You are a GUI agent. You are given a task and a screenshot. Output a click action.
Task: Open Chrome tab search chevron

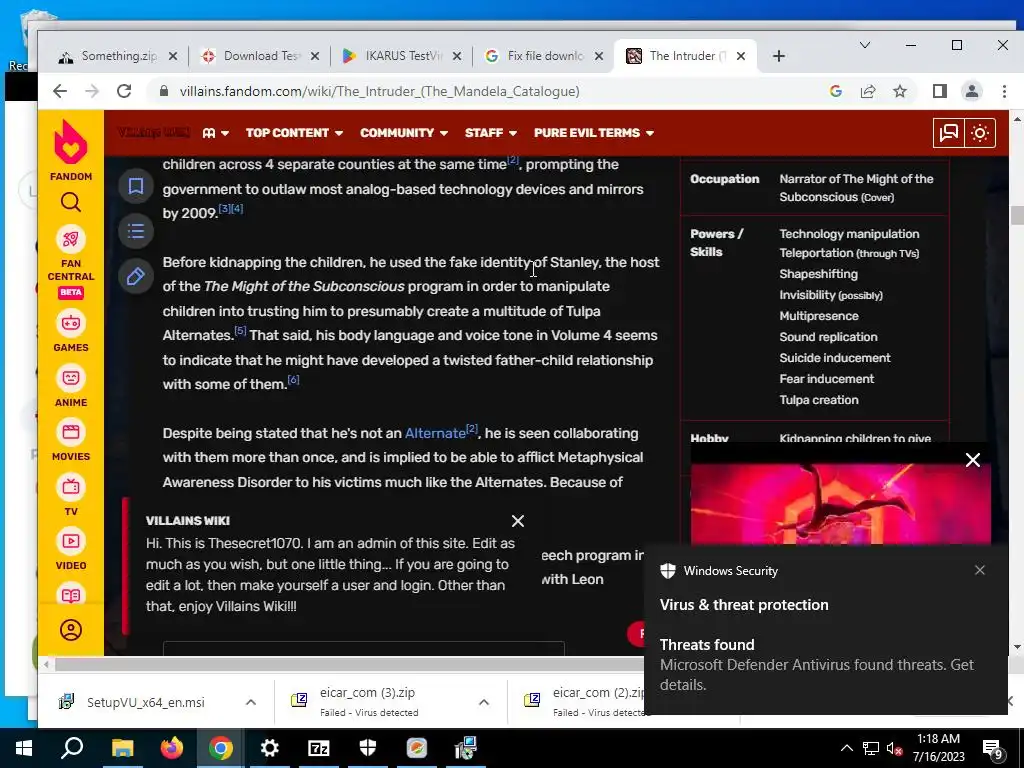(x=865, y=45)
